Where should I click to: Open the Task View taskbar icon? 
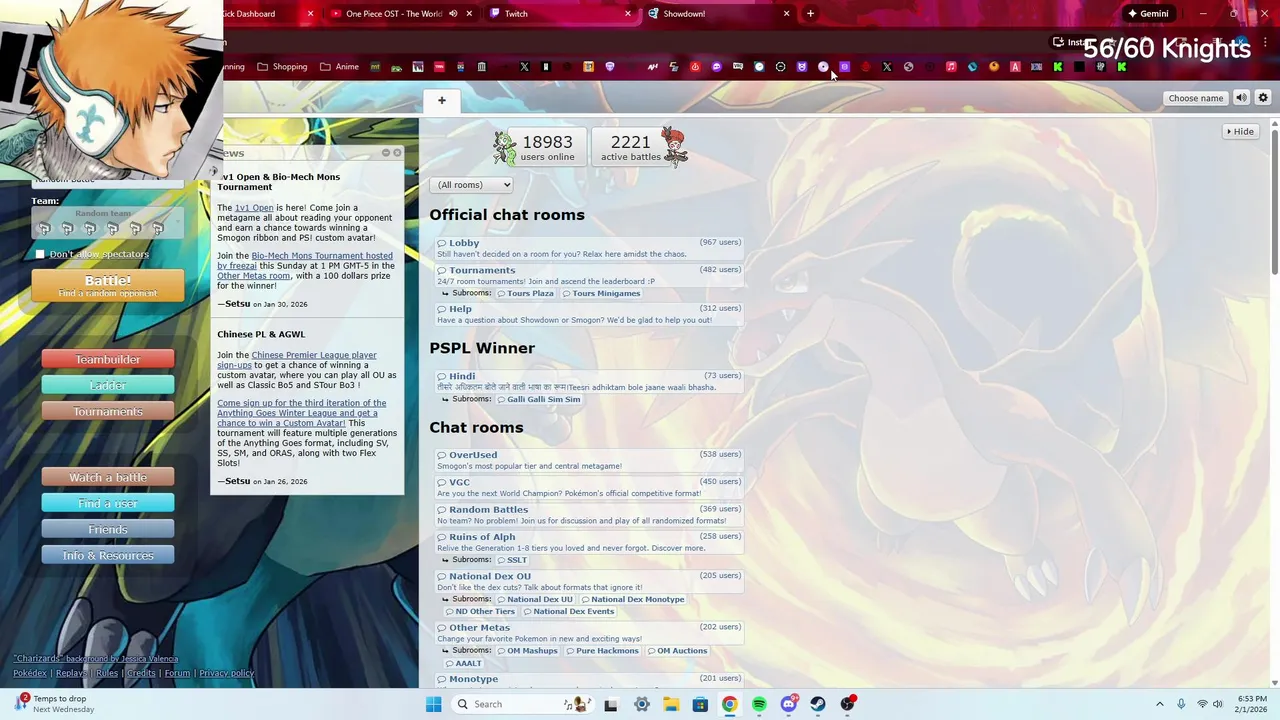(611, 704)
